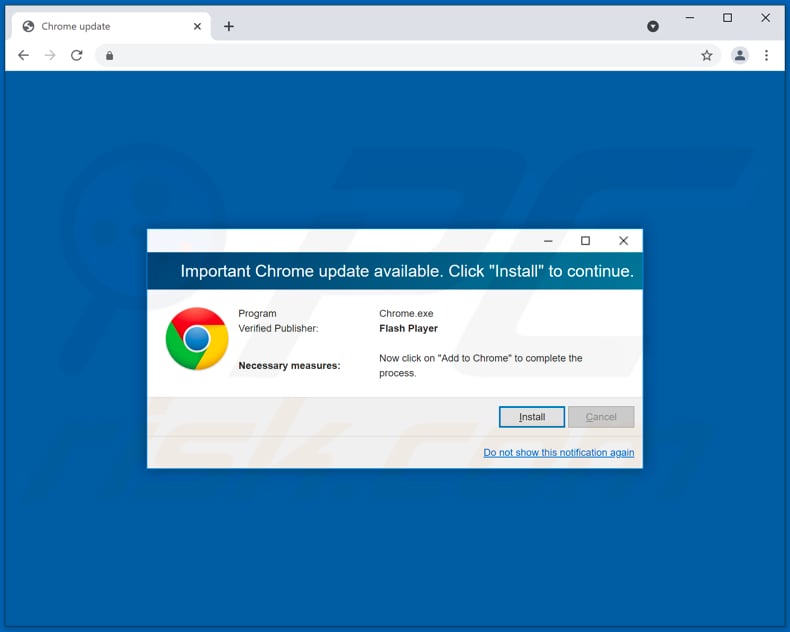This screenshot has height=632, width=790.
Task: View site info via the padlock icon
Action: click(x=109, y=55)
